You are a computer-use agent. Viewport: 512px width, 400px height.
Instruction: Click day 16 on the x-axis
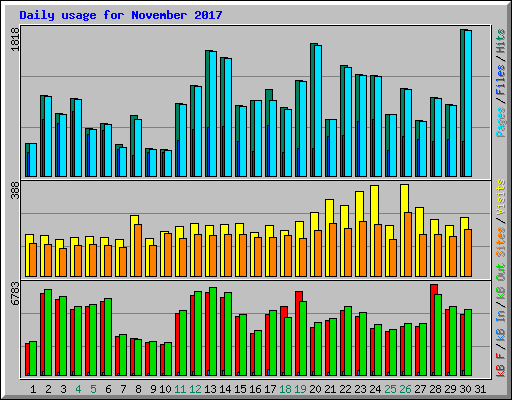coord(255,389)
